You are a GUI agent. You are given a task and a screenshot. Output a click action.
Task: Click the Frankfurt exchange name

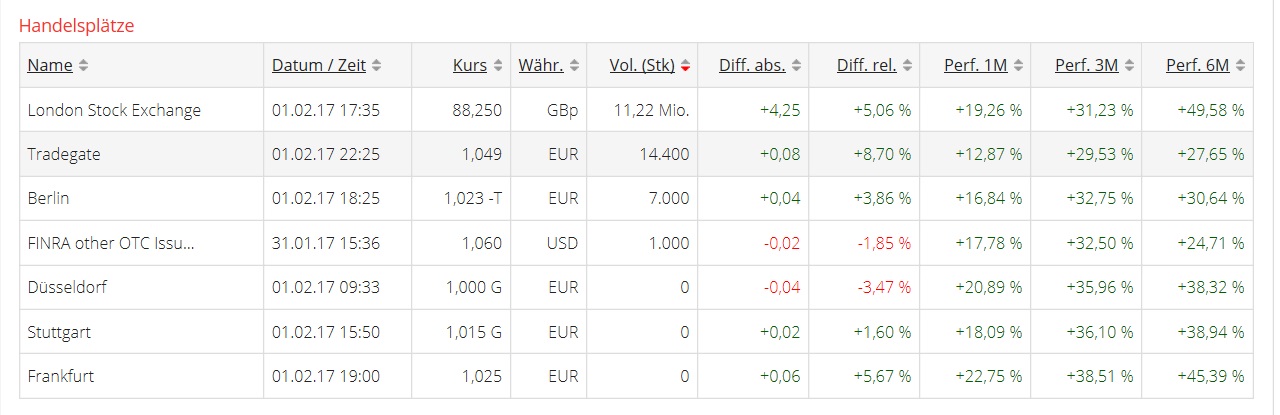(x=61, y=376)
